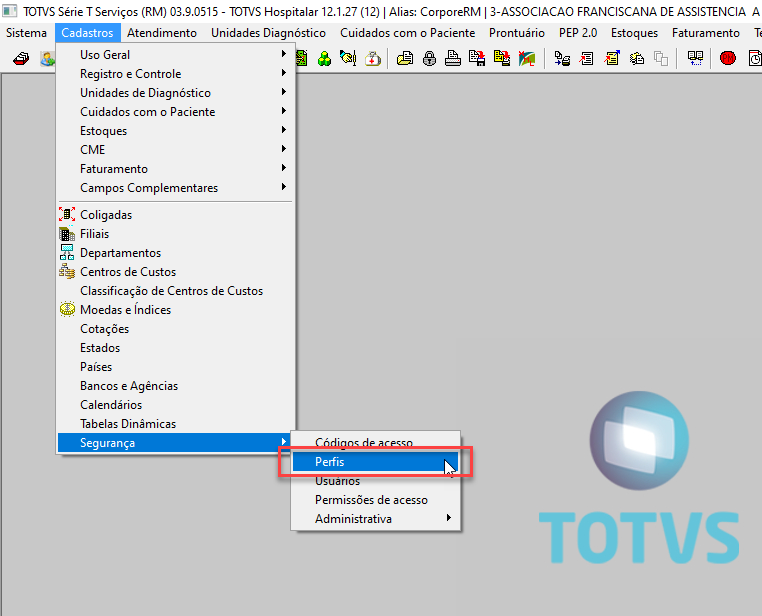The width and height of the screenshot is (762, 616).
Task: Click the highlighted Segurança menu item
Action: click(x=175, y=443)
